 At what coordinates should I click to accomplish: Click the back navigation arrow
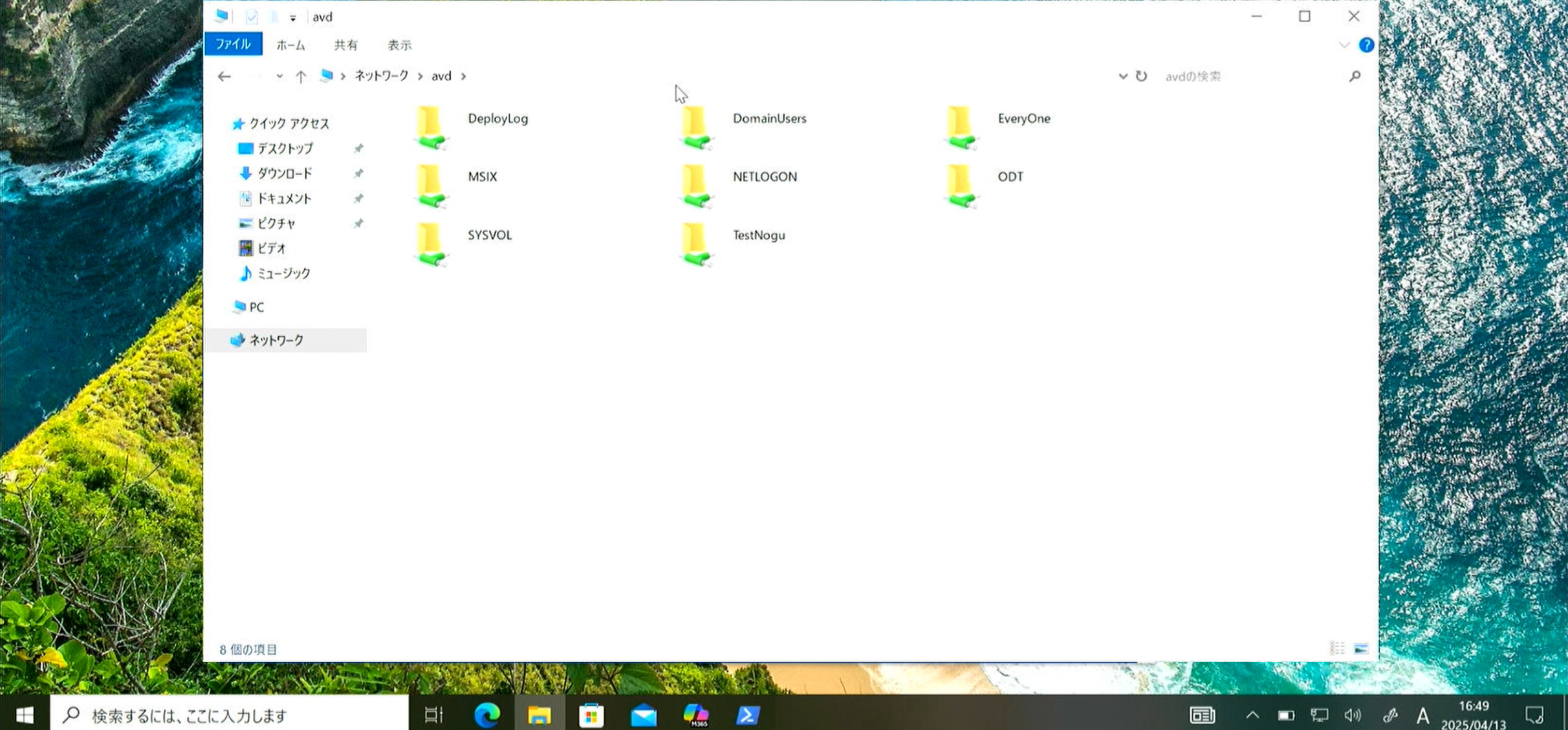click(224, 76)
